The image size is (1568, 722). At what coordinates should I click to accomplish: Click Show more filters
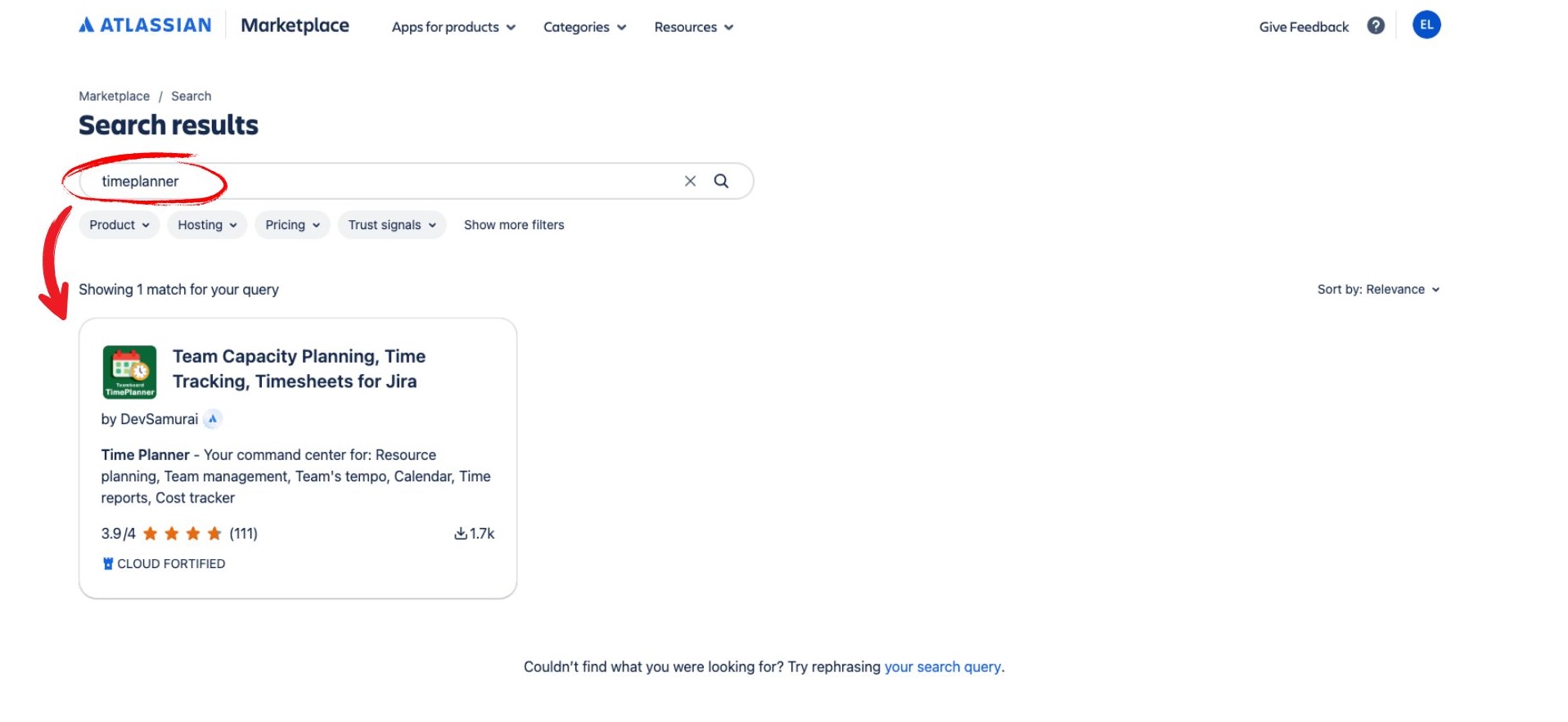click(x=514, y=225)
